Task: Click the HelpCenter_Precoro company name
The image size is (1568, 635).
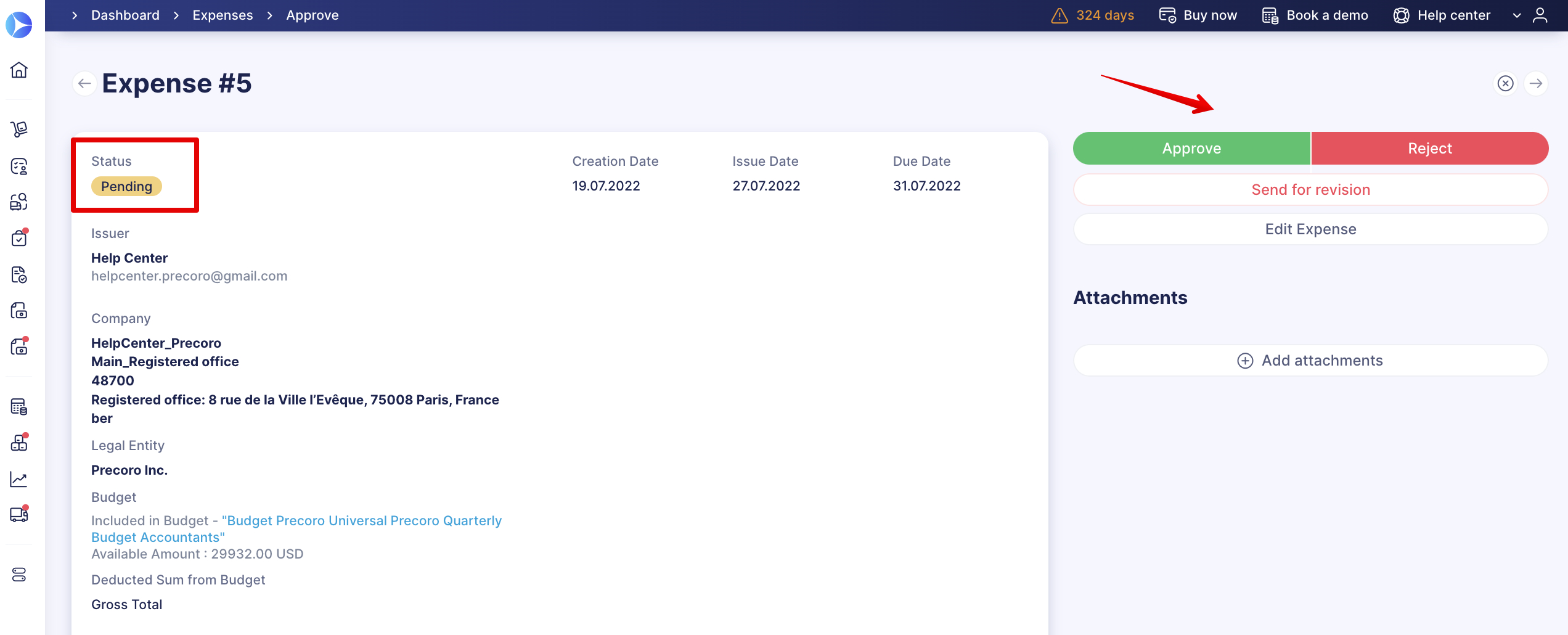Action: point(156,343)
